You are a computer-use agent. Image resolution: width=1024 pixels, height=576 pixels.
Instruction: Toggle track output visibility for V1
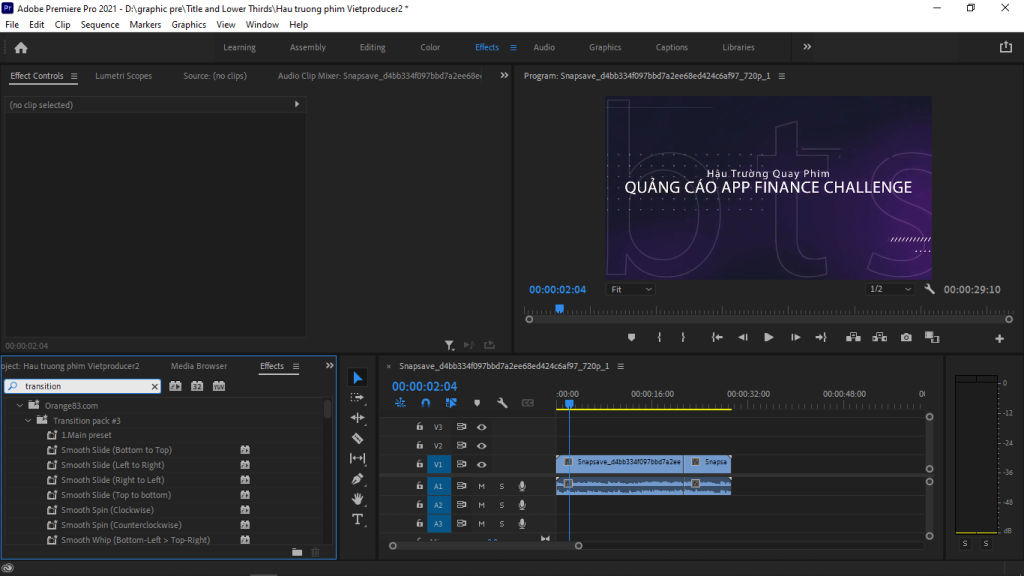tap(481, 463)
